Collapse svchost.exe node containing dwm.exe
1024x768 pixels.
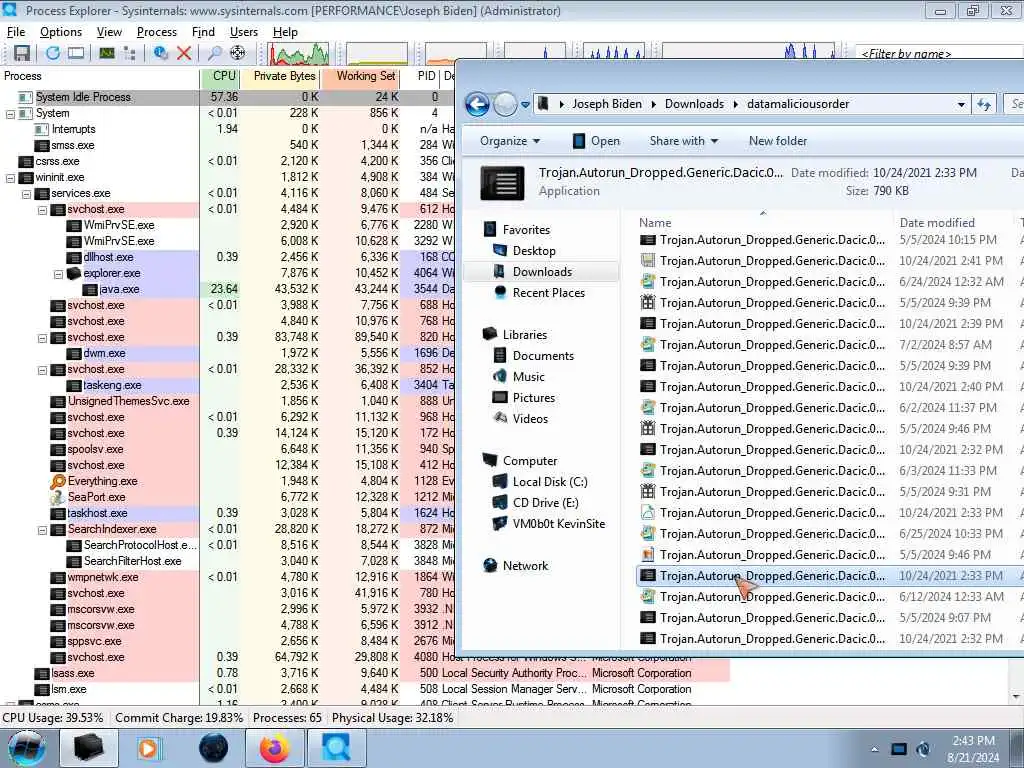tap(42, 338)
